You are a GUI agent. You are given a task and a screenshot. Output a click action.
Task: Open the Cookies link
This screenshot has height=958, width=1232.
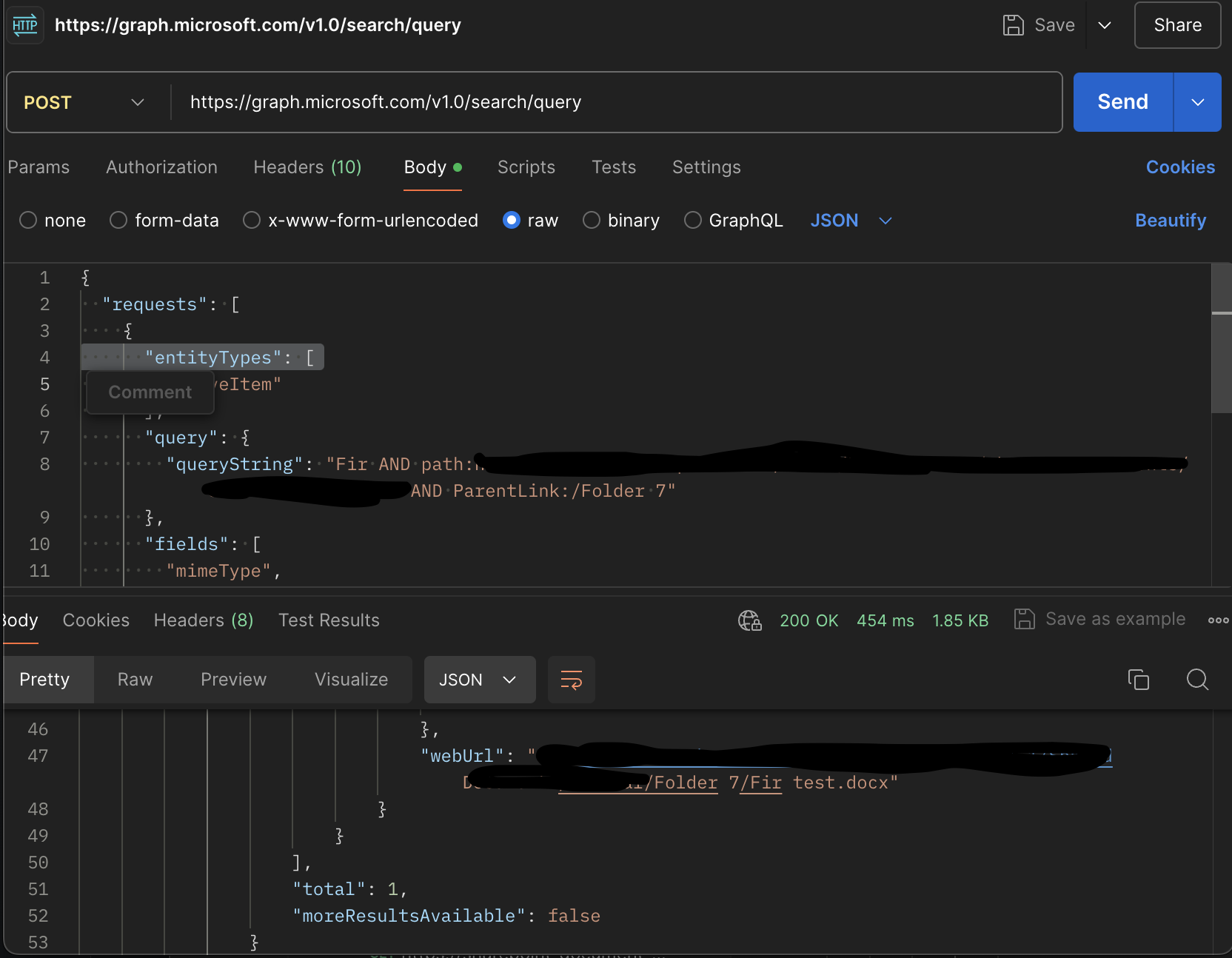pos(1180,167)
